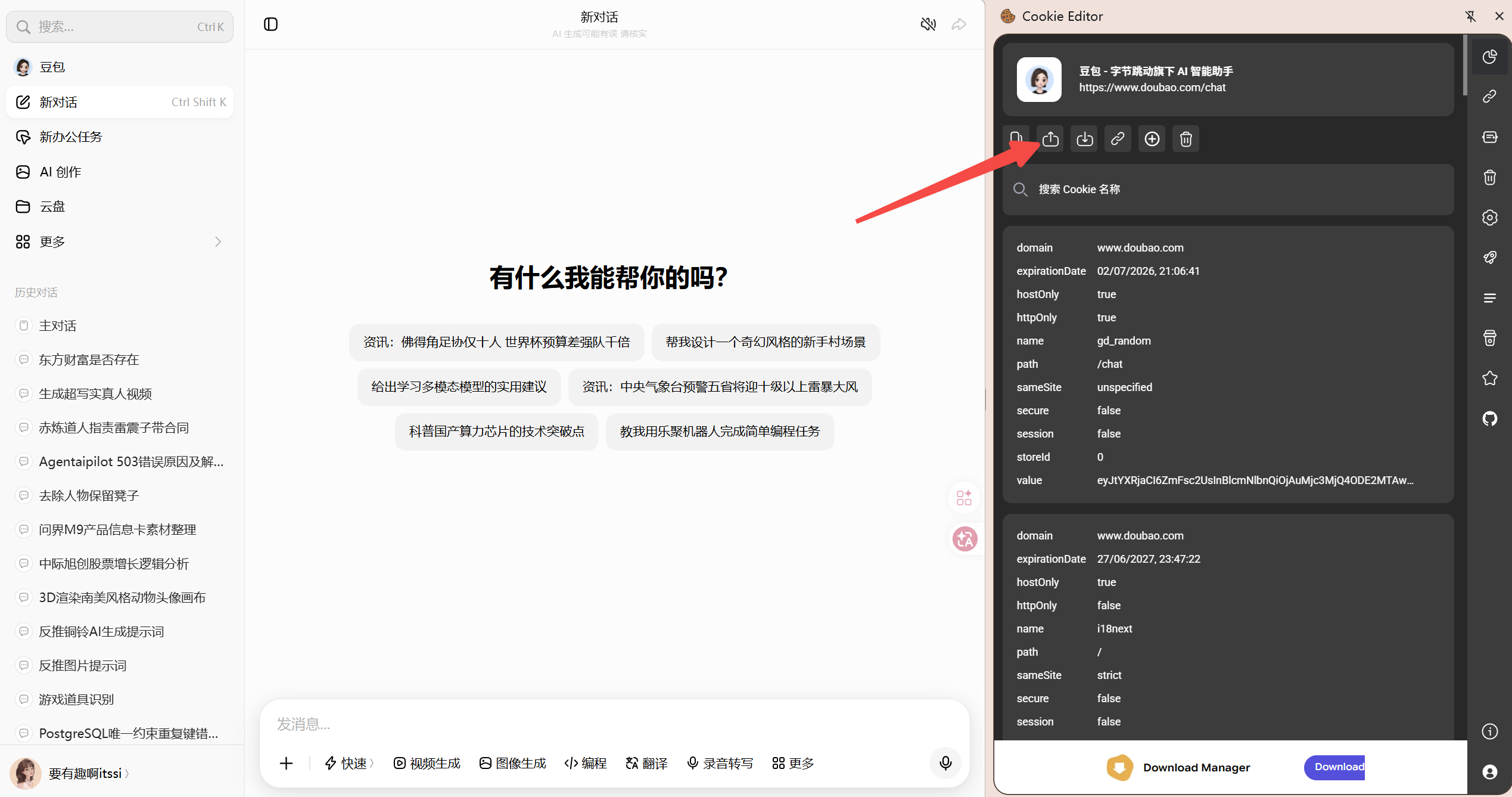The height and width of the screenshot is (797, 1512).
Task: Toggle the pin icon for Cookie Editor panel
Action: (1470, 16)
